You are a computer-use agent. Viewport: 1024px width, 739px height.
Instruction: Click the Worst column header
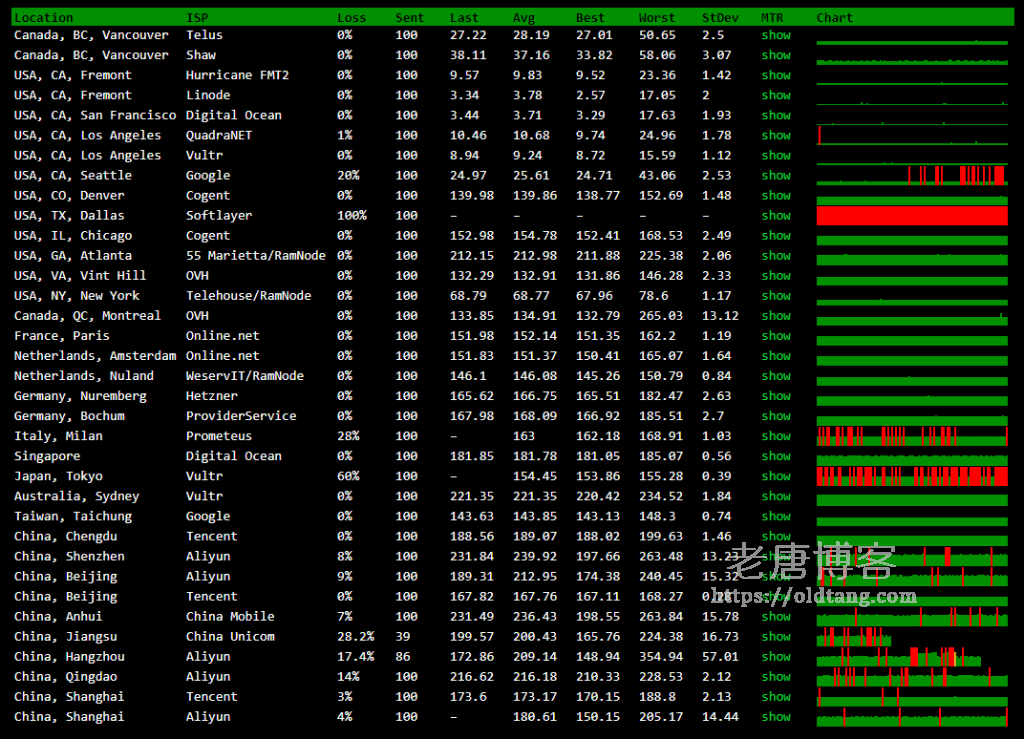657,18
